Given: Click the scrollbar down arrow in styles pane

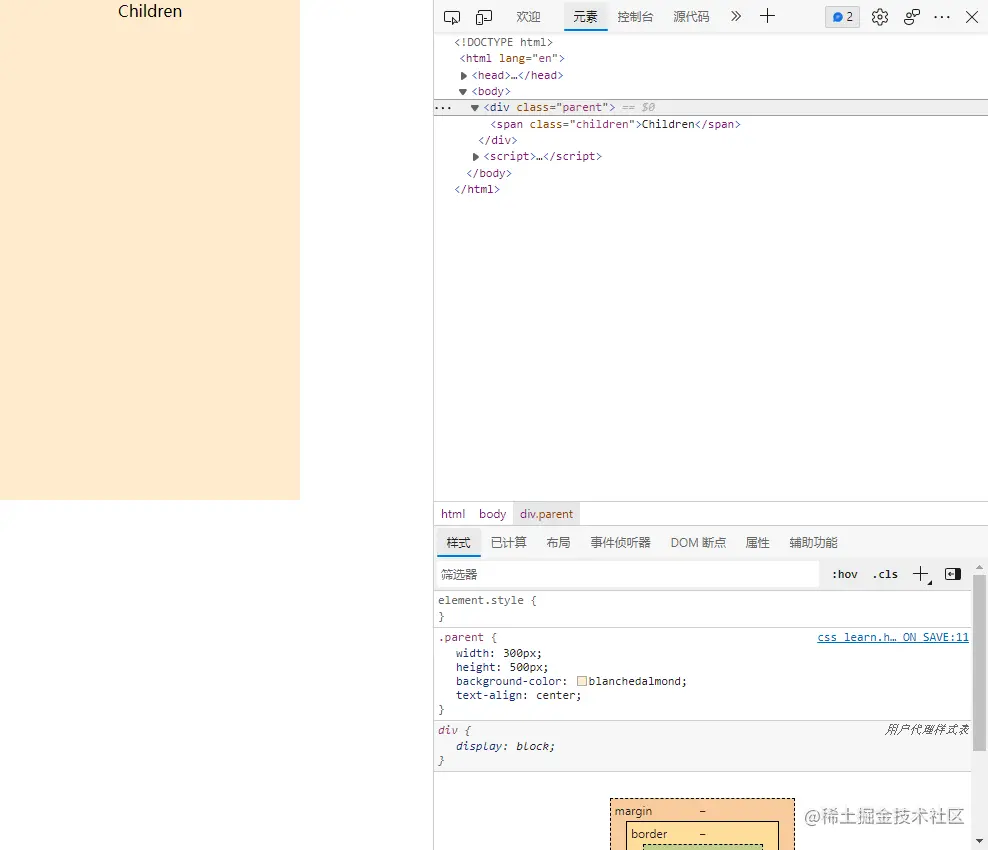Looking at the screenshot, I should tap(979, 841).
